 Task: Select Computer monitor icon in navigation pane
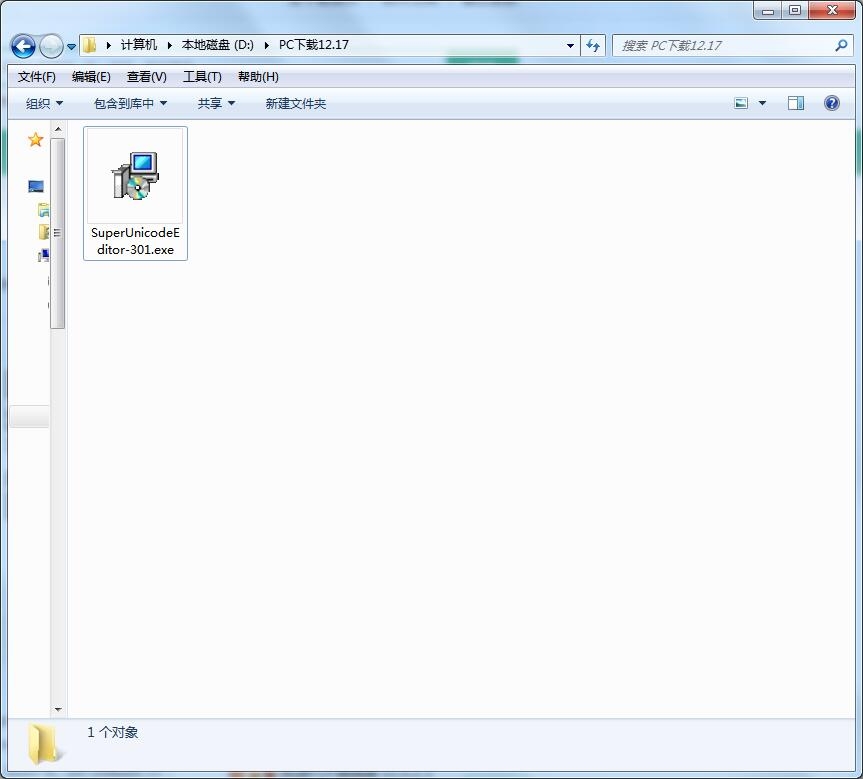point(36,187)
